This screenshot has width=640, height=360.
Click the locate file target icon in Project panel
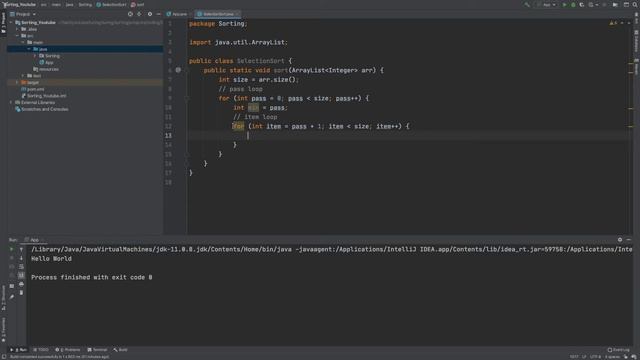pos(130,14)
